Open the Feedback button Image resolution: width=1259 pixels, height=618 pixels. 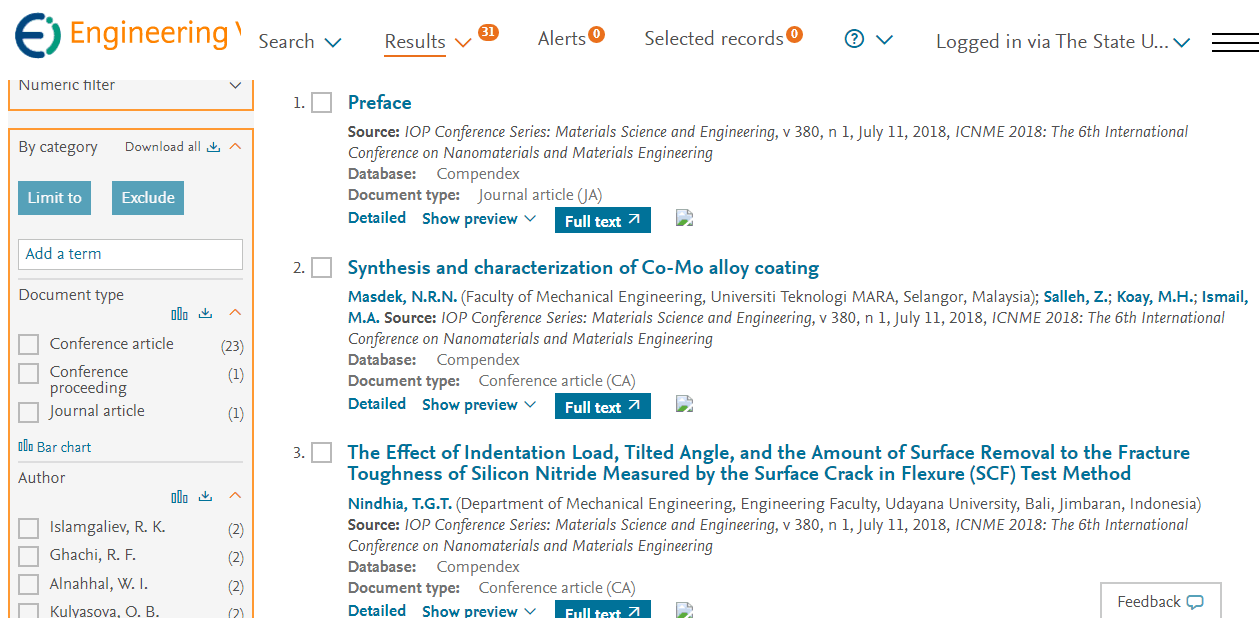pyautogui.click(x=1160, y=601)
